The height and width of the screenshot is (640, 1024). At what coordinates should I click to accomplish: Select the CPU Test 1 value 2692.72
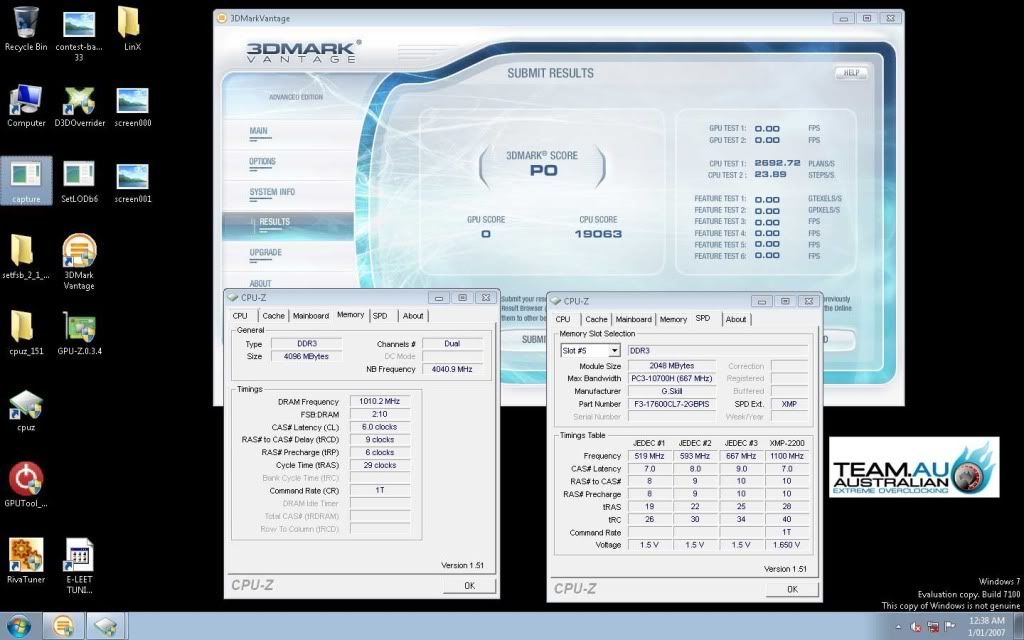777,163
